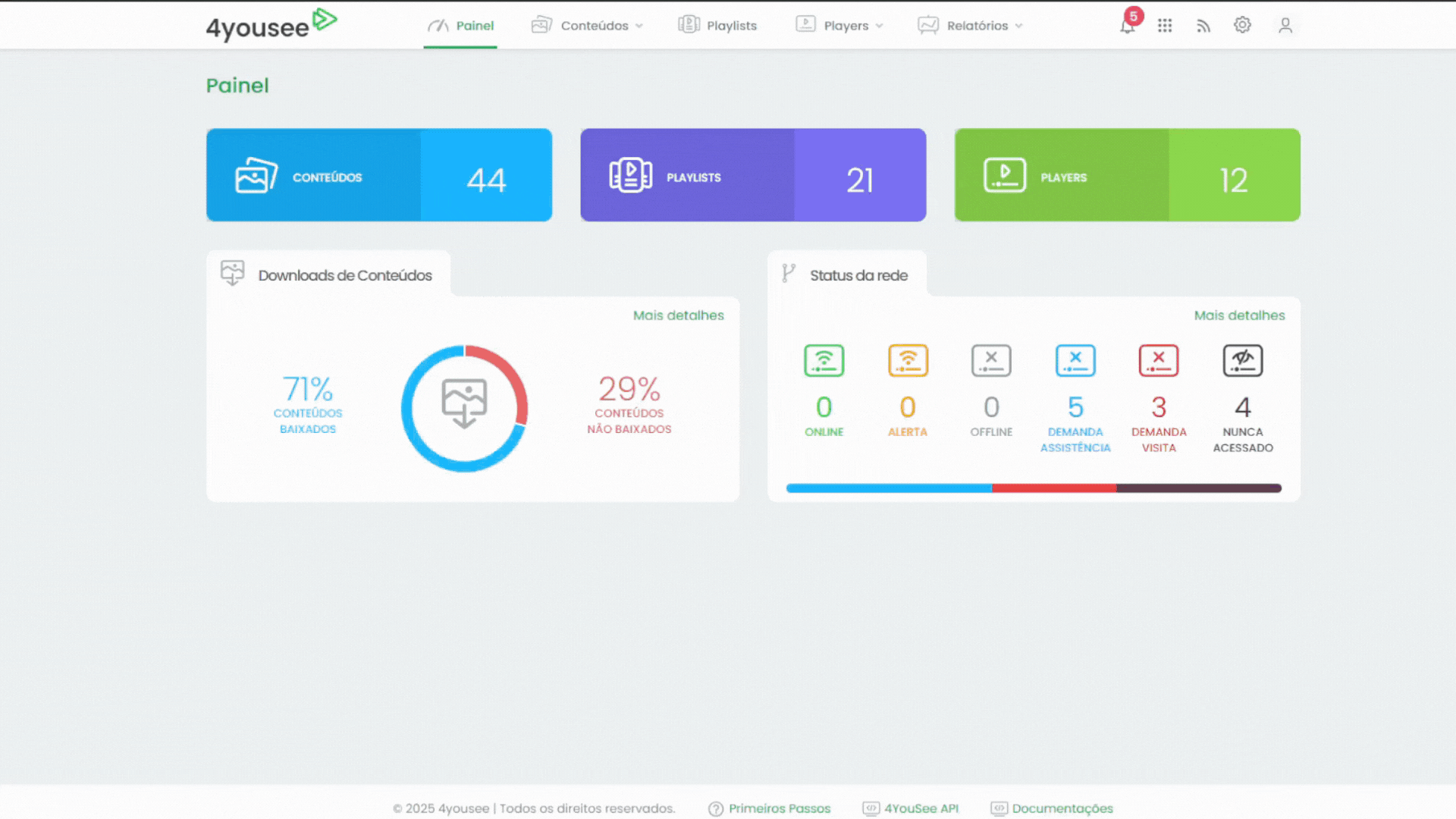Viewport: 1456px width, 819px height.
Task: Open the apps grid icon
Action: click(x=1165, y=26)
